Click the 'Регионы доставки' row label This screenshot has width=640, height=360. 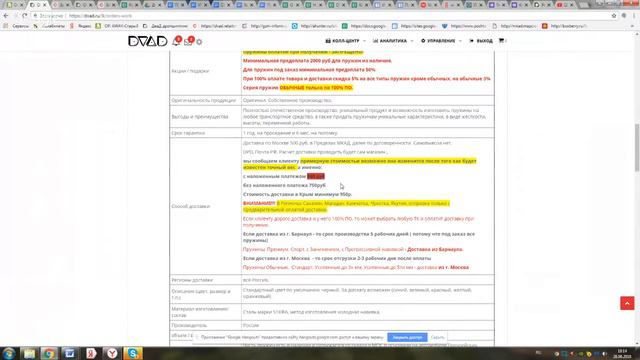(x=192, y=280)
